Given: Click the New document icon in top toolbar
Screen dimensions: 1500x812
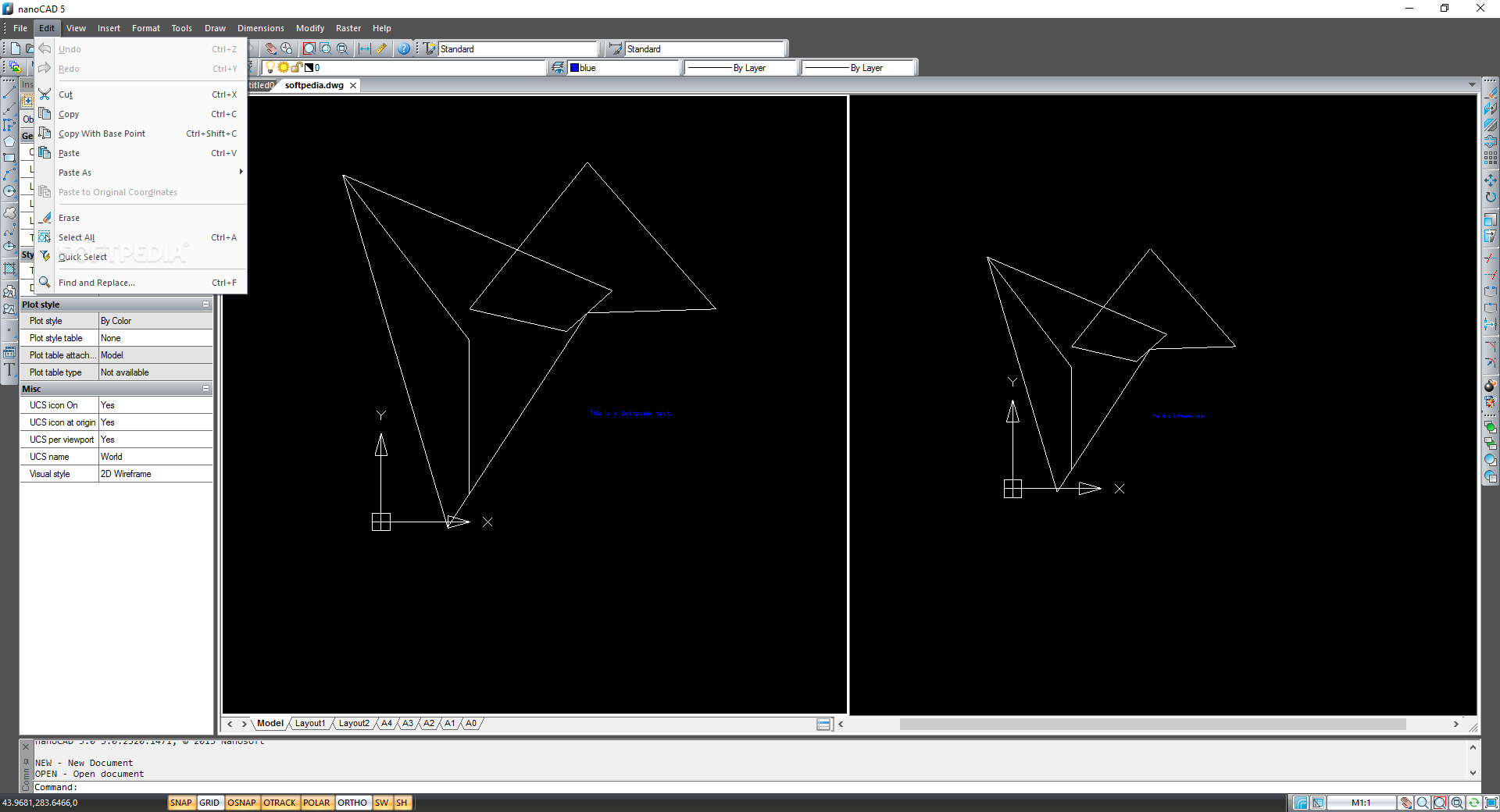Looking at the screenshot, I should tap(15, 48).
